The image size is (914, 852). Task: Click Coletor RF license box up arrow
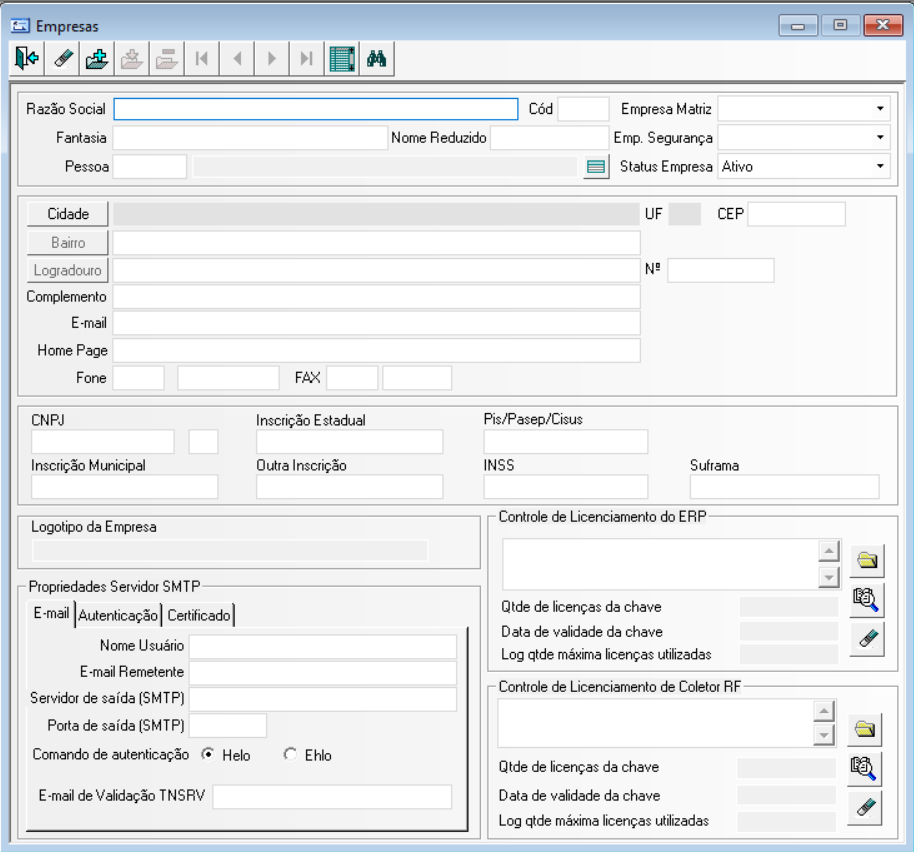(824, 711)
